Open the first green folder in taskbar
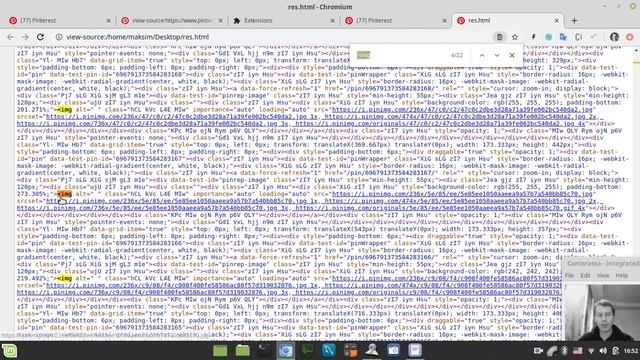The width and height of the screenshot is (640, 360). coord(220,351)
